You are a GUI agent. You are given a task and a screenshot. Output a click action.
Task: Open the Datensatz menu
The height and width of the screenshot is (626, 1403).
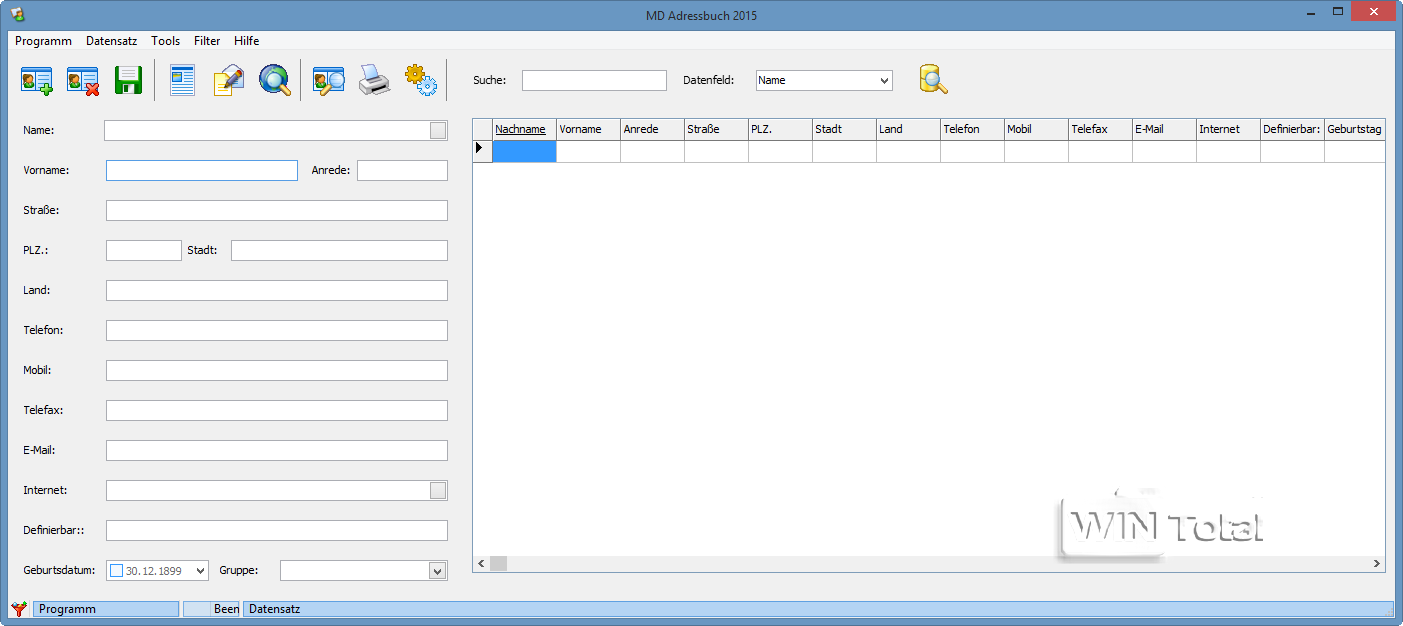point(111,41)
